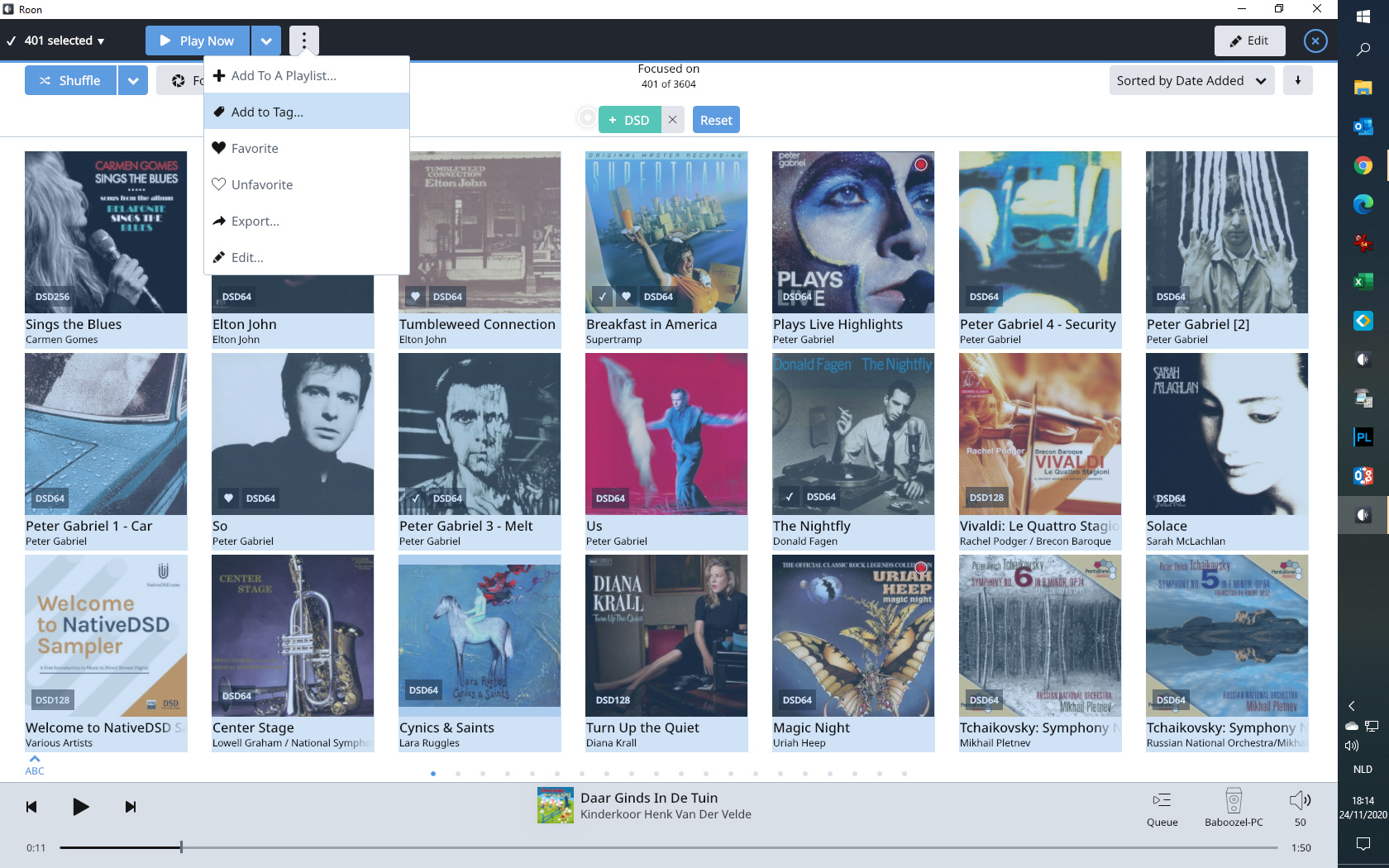Seek in the track progress bar

click(669, 847)
